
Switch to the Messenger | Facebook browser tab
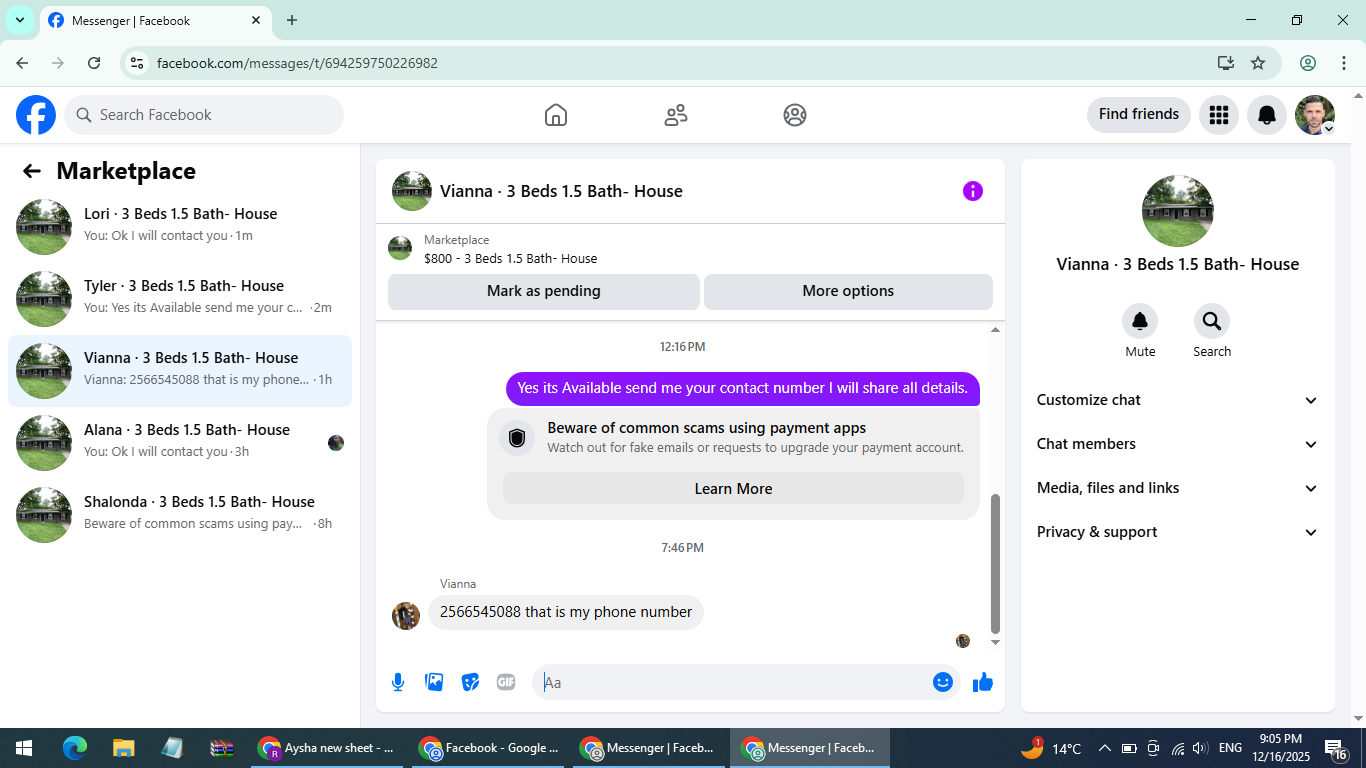(156, 20)
